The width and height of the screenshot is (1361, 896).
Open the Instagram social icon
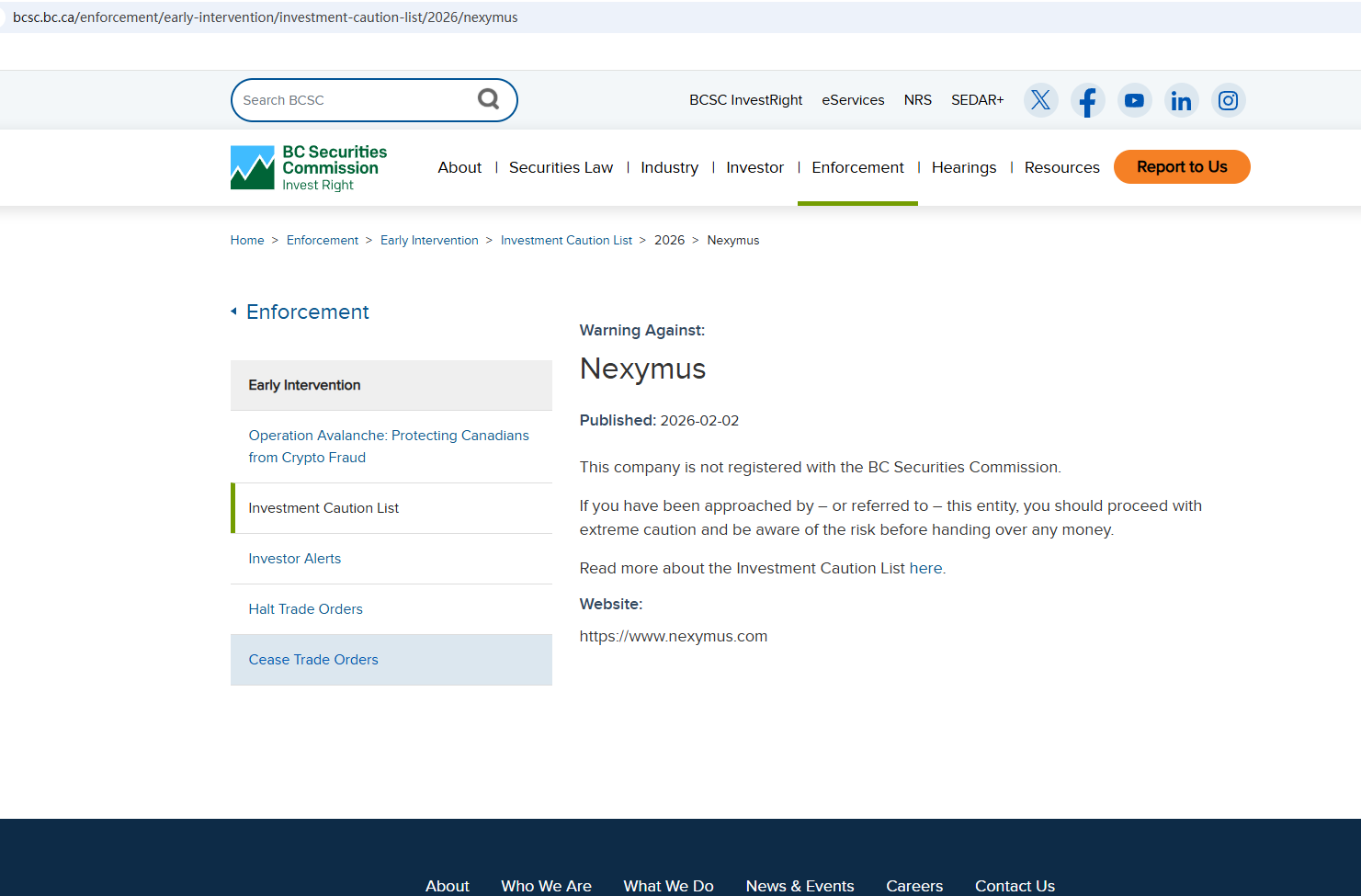click(1228, 100)
